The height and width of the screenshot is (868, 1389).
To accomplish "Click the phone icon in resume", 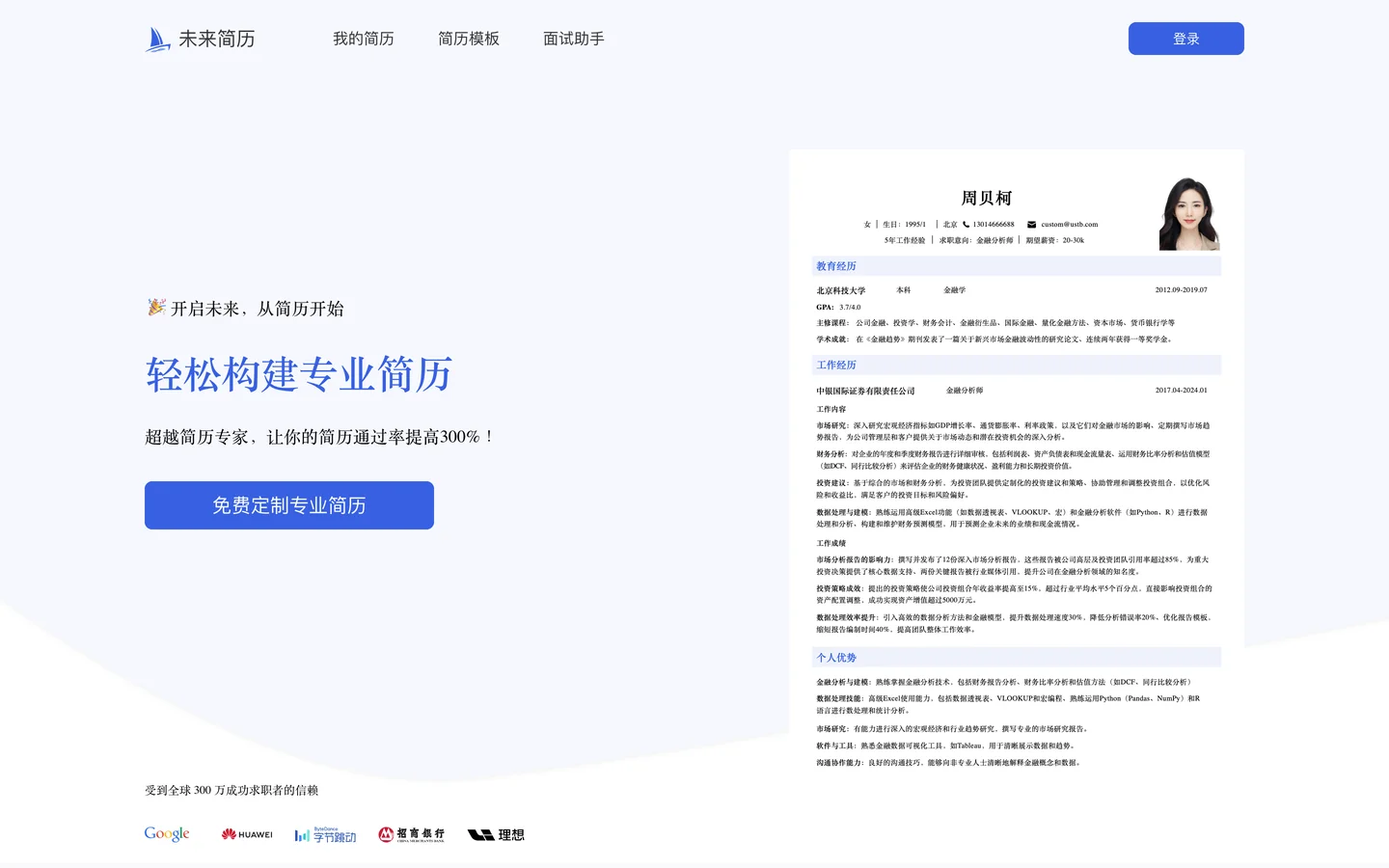I will point(966,225).
